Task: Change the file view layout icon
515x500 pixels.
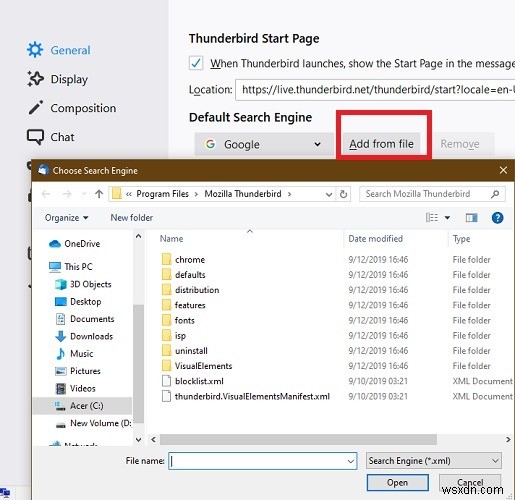Action: pyautogui.click(x=432, y=218)
